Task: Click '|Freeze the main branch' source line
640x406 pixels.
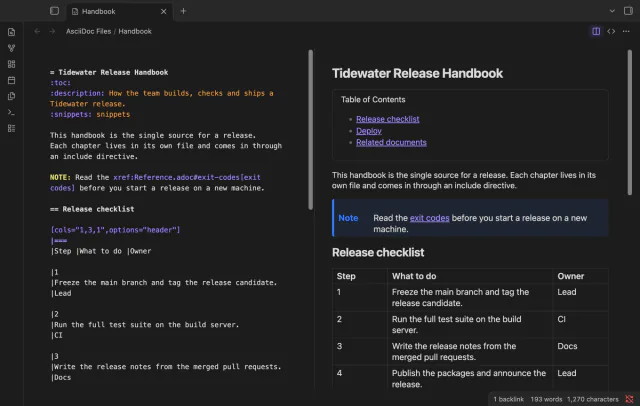Action: click(x=164, y=282)
